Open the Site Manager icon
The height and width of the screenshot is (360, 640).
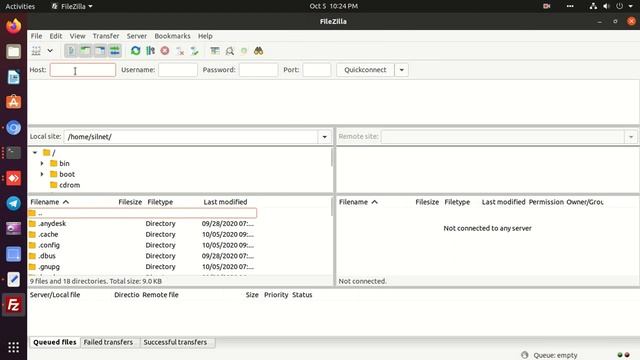coord(36,51)
